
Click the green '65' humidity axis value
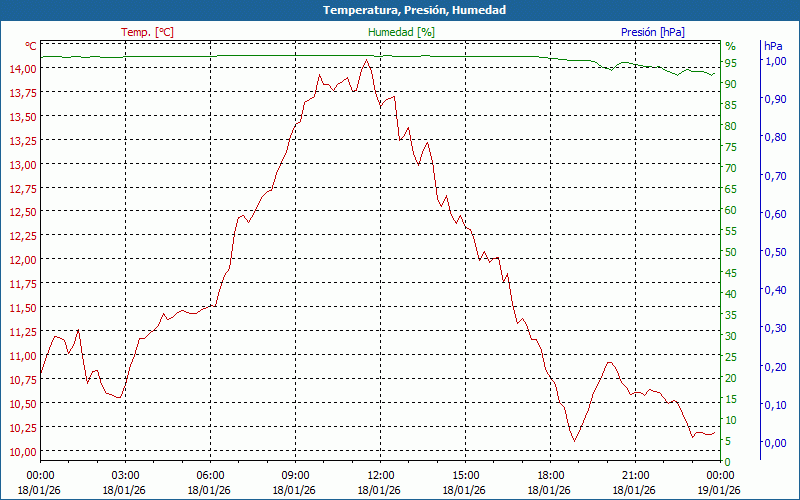(731, 189)
